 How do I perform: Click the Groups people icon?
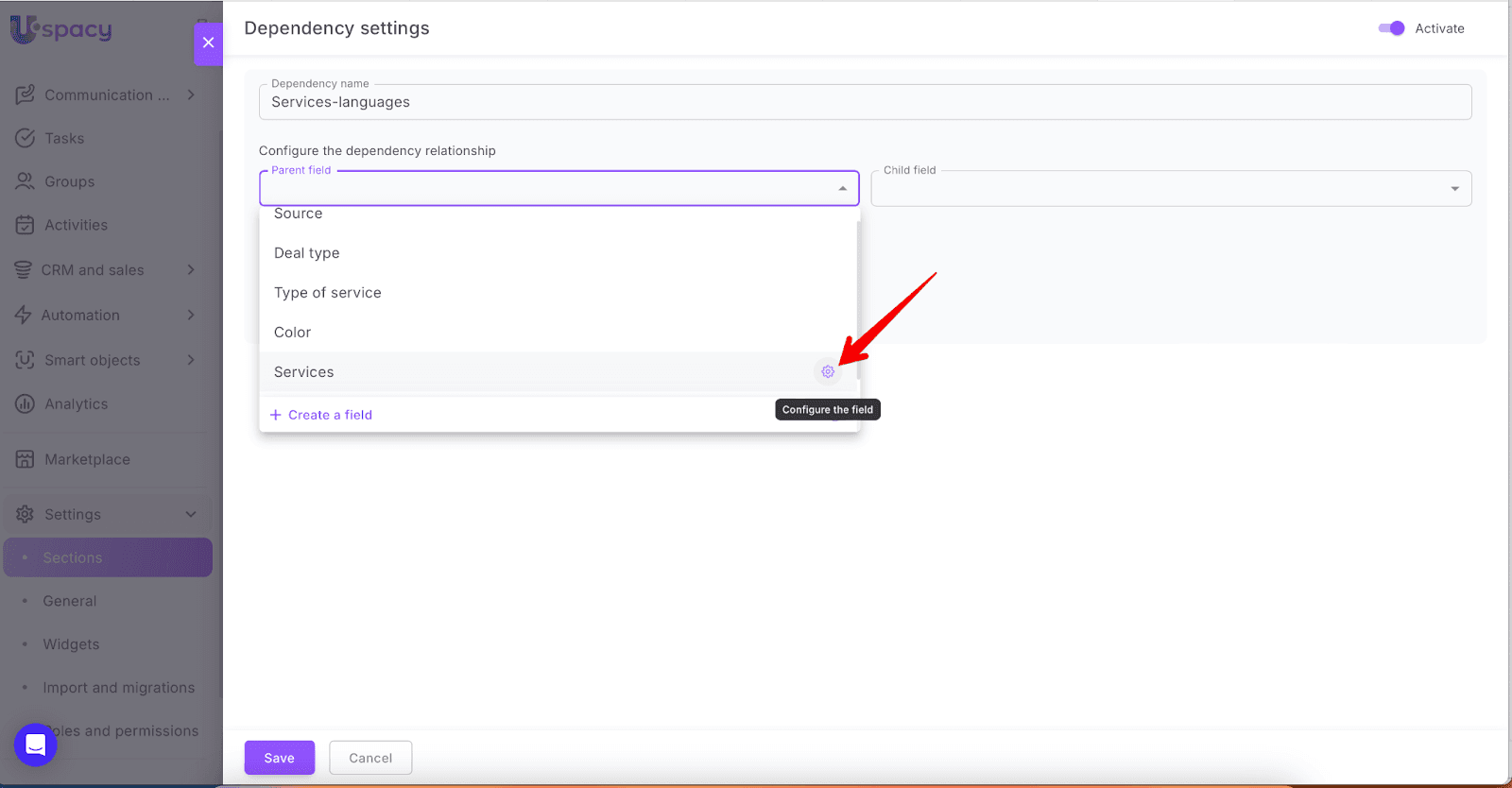tap(26, 181)
